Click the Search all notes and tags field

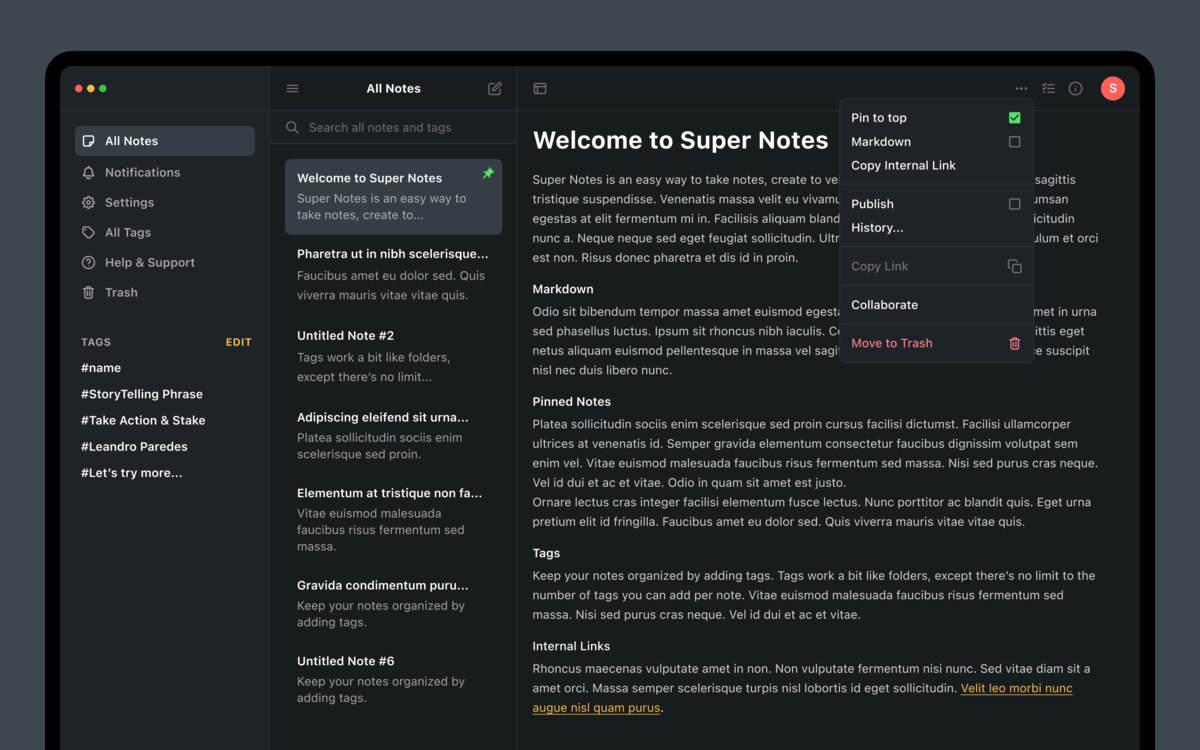(393, 128)
